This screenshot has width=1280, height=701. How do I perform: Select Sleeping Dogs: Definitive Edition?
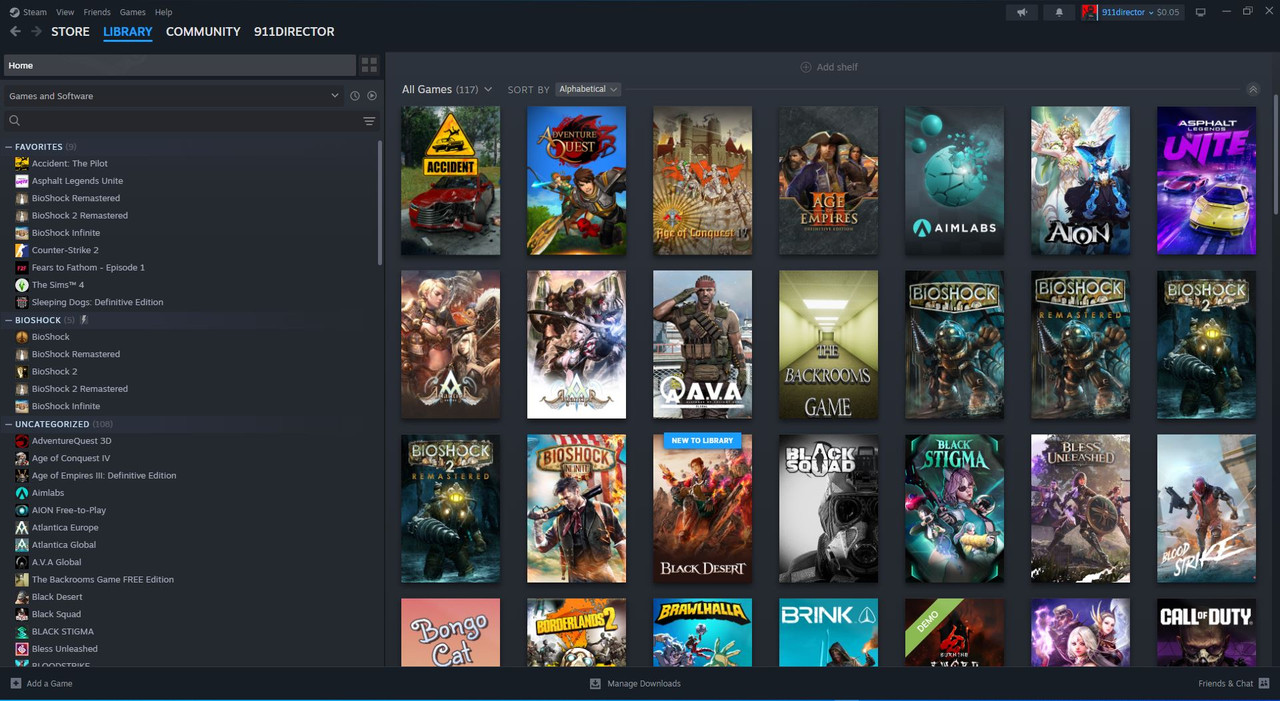click(97, 302)
